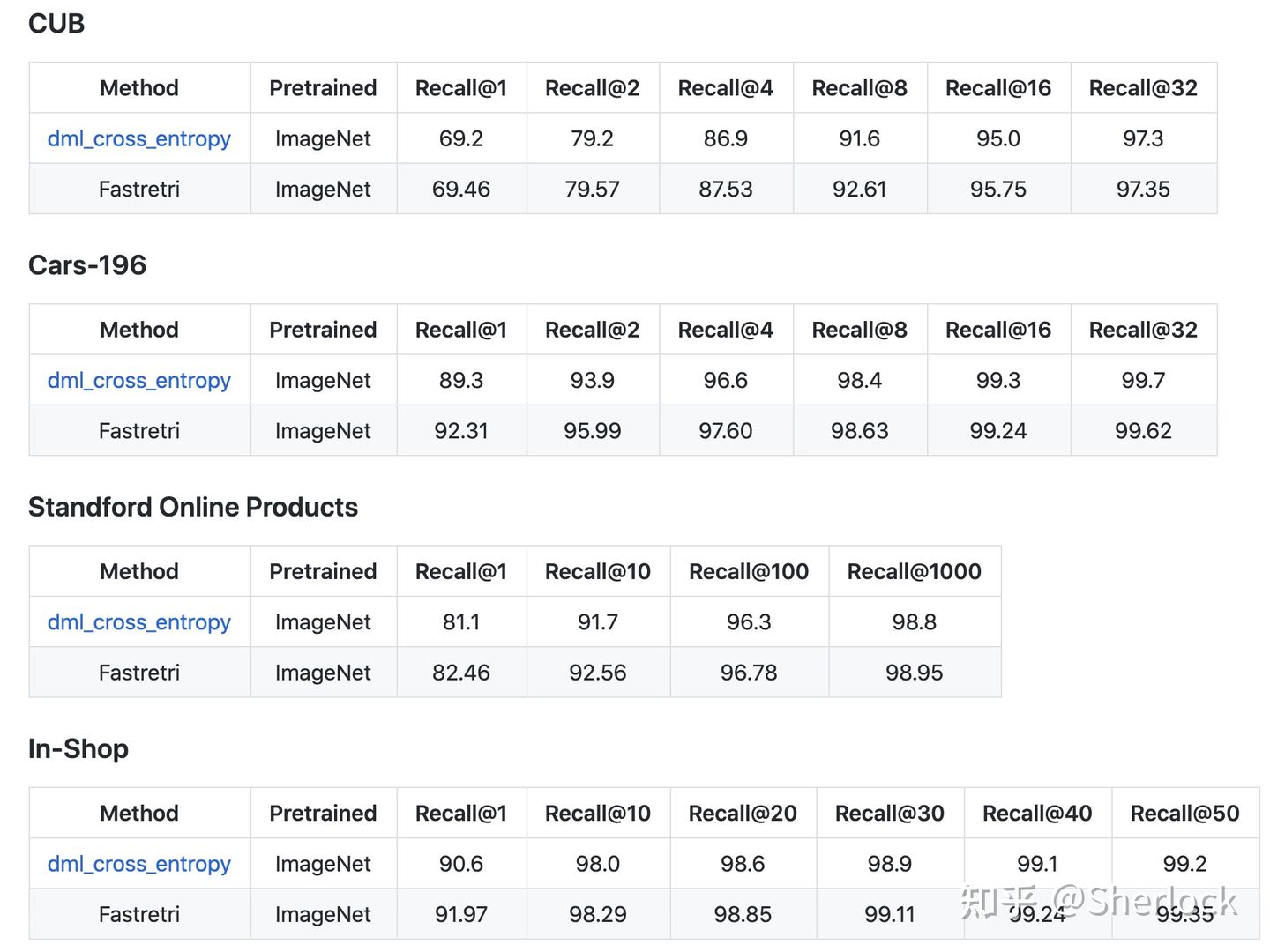1270x952 pixels.
Task: Click the Standford Online Products heading
Action: tap(193, 507)
